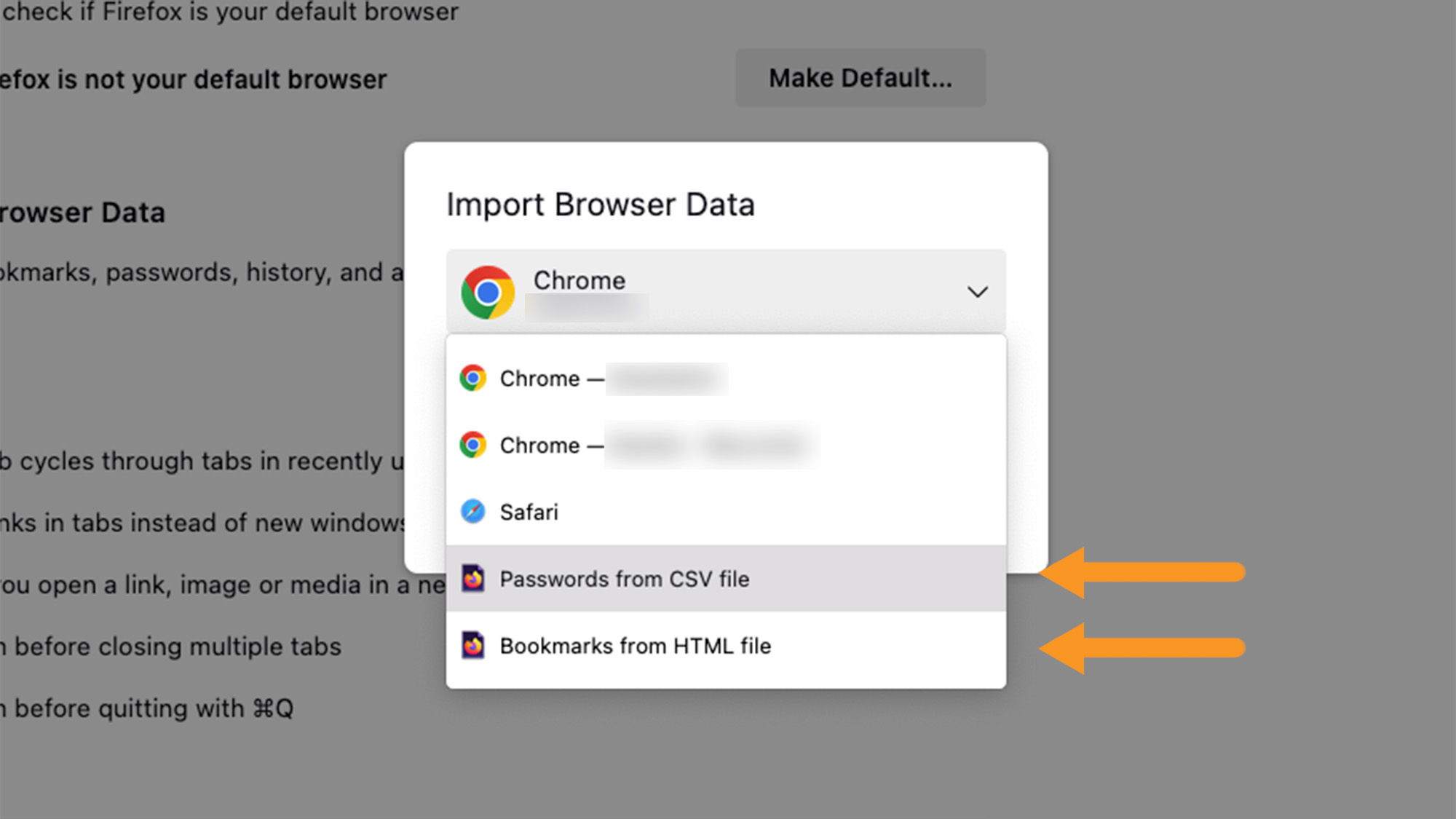Choose Safari from the browser list

529,512
